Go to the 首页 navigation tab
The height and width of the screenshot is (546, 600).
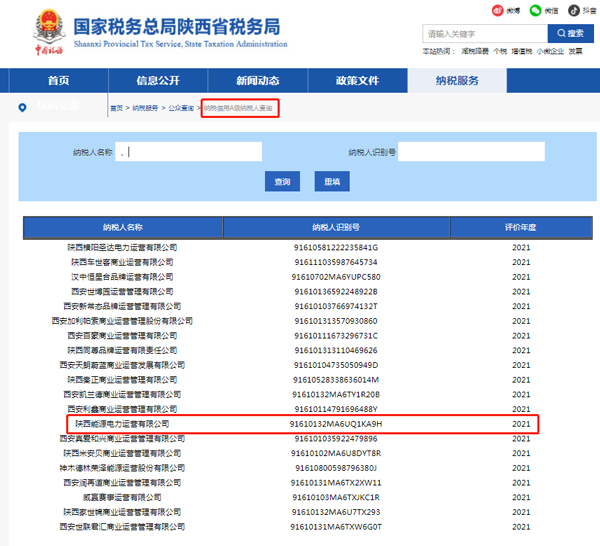(x=58, y=81)
